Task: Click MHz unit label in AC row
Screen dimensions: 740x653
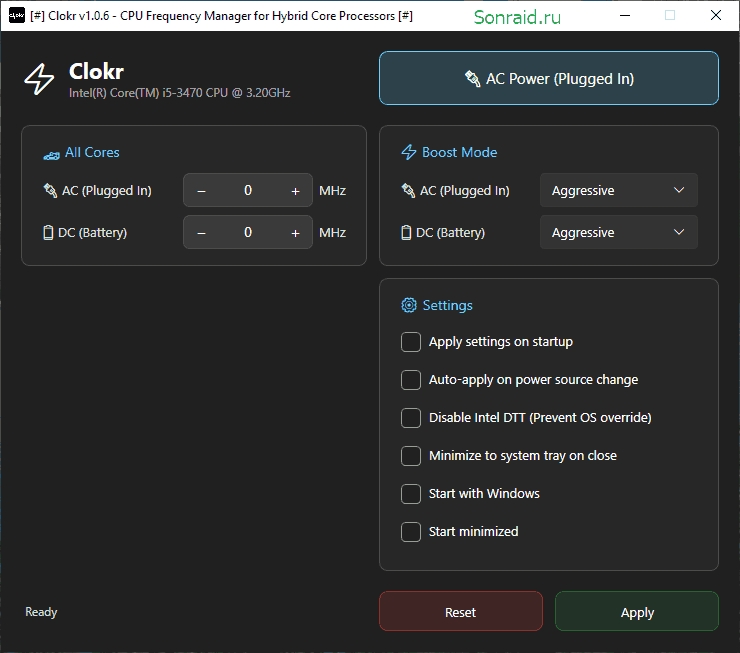Action: click(x=332, y=191)
